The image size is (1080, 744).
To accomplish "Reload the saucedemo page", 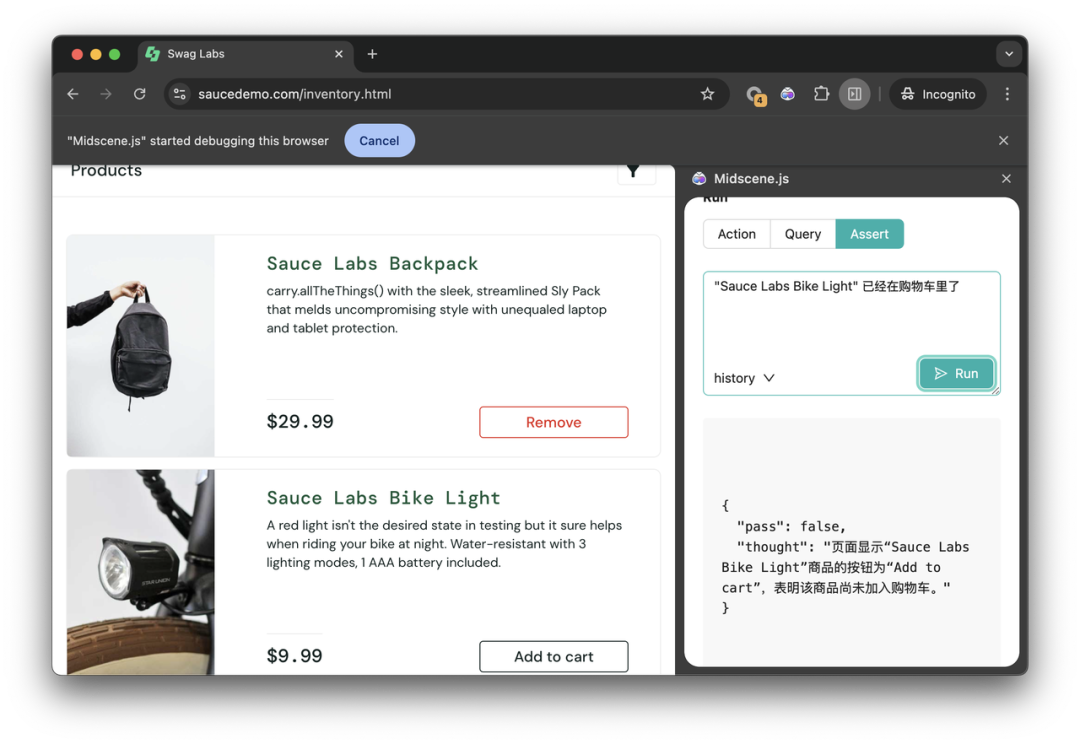I will tap(140, 94).
